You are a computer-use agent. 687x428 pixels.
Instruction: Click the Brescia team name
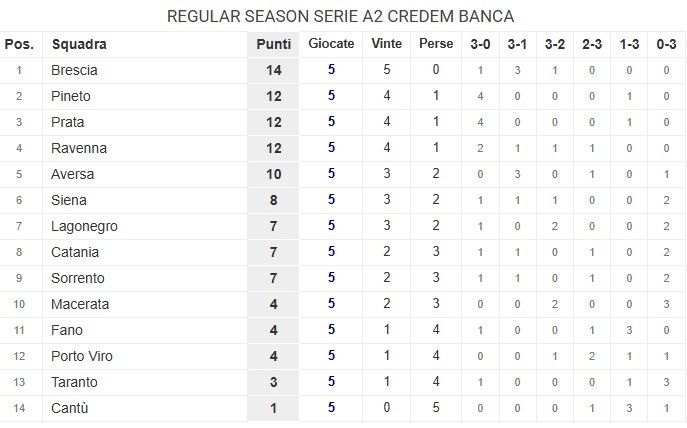click(75, 70)
